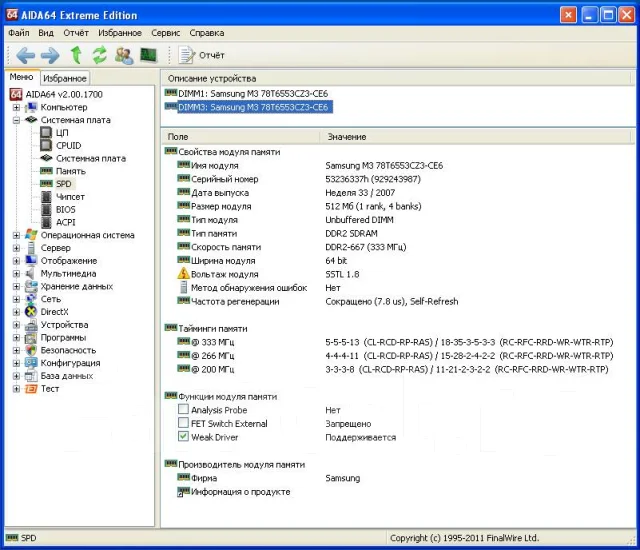The width and height of the screenshot is (640, 550).
Task: Click the Тест icon in tree
Action: click(31, 389)
